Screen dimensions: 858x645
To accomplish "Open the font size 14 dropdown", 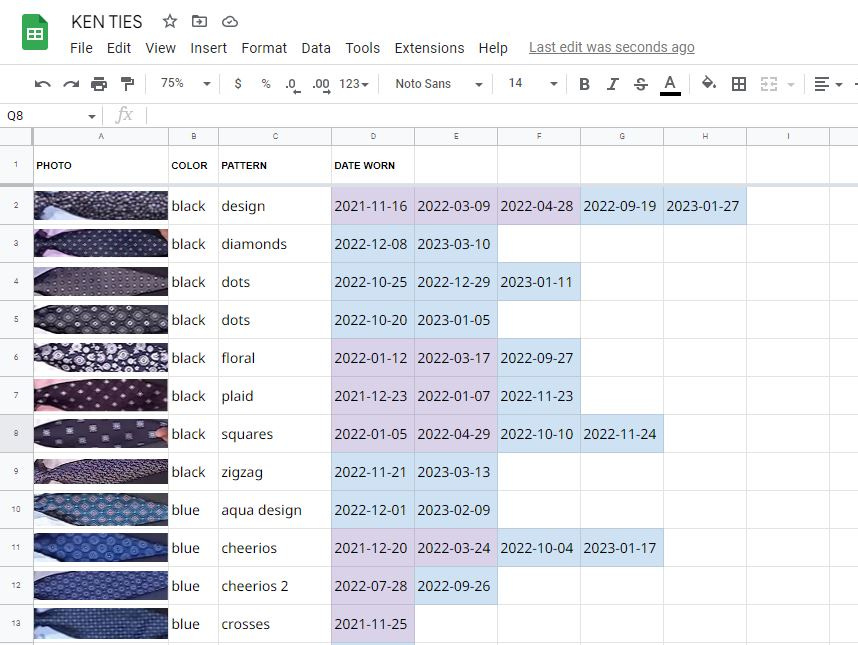I will pyautogui.click(x=532, y=84).
